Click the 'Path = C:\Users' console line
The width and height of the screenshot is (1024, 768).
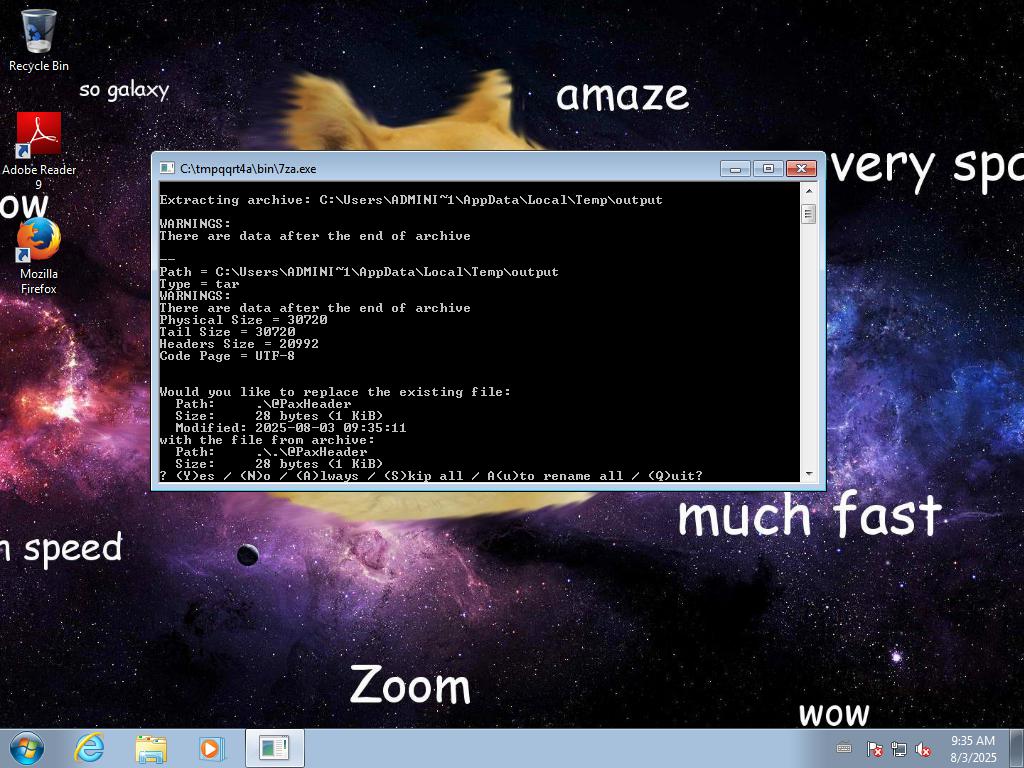(x=359, y=272)
